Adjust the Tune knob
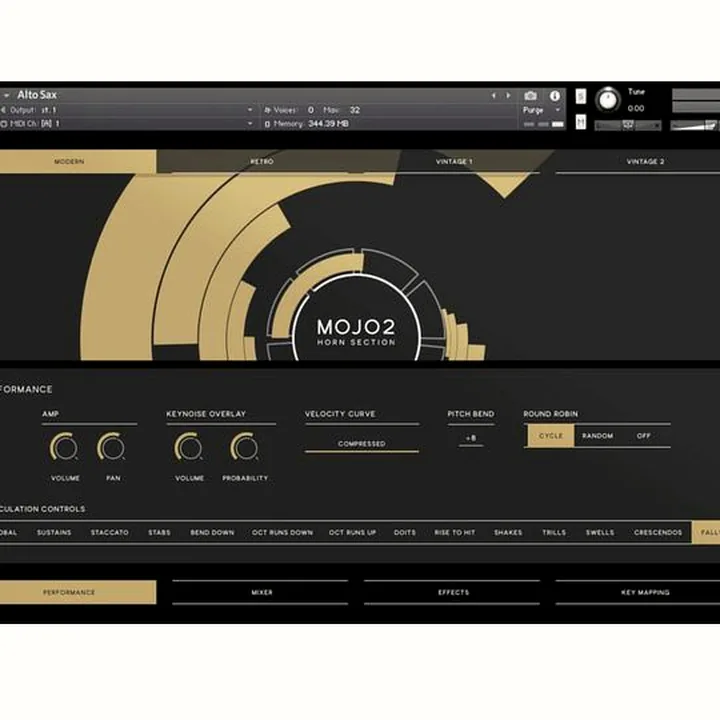This screenshot has height=720, width=720. point(608,99)
